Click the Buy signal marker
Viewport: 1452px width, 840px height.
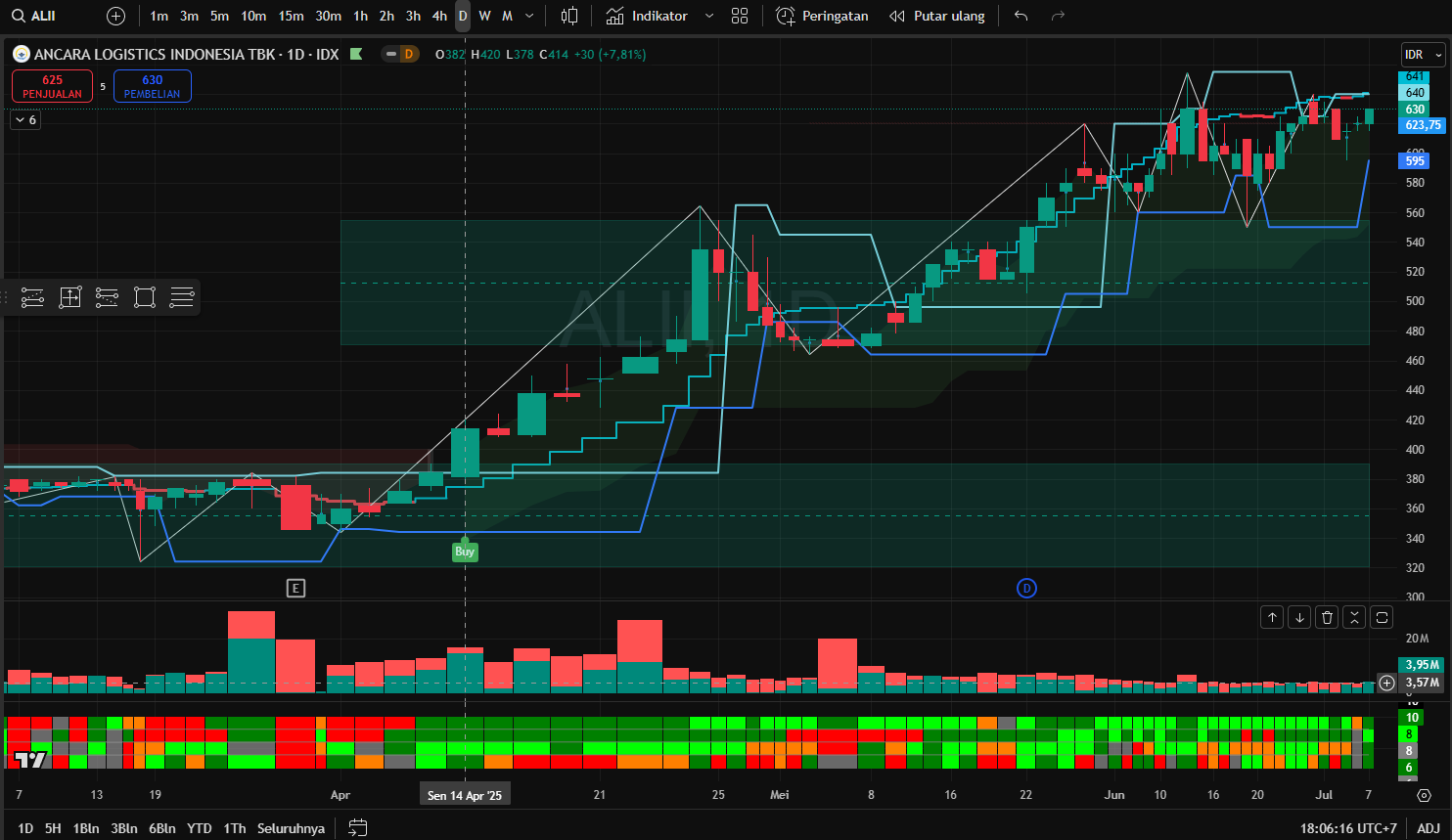465,551
